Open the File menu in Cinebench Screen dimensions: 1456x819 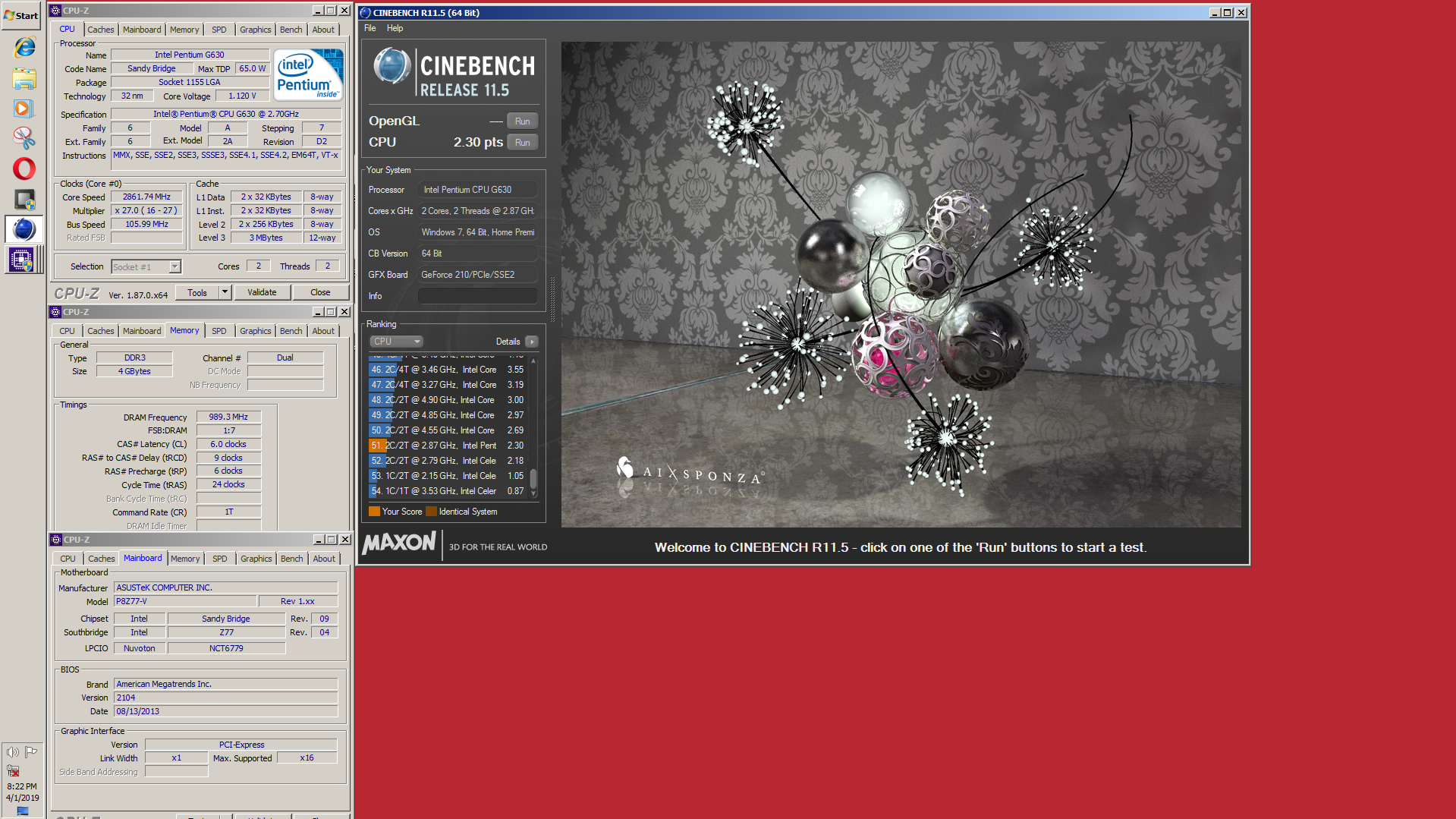(370, 28)
